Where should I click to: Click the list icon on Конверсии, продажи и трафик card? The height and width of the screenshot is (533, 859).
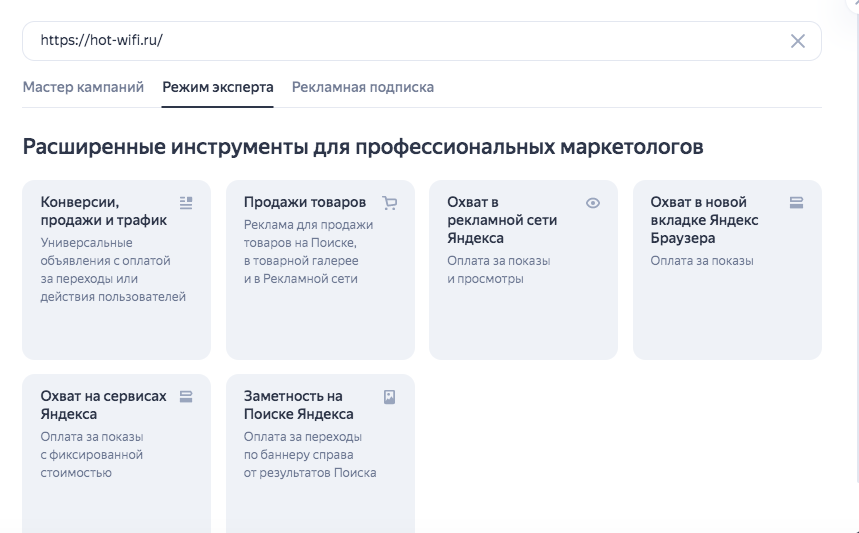click(x=186, y=203)
